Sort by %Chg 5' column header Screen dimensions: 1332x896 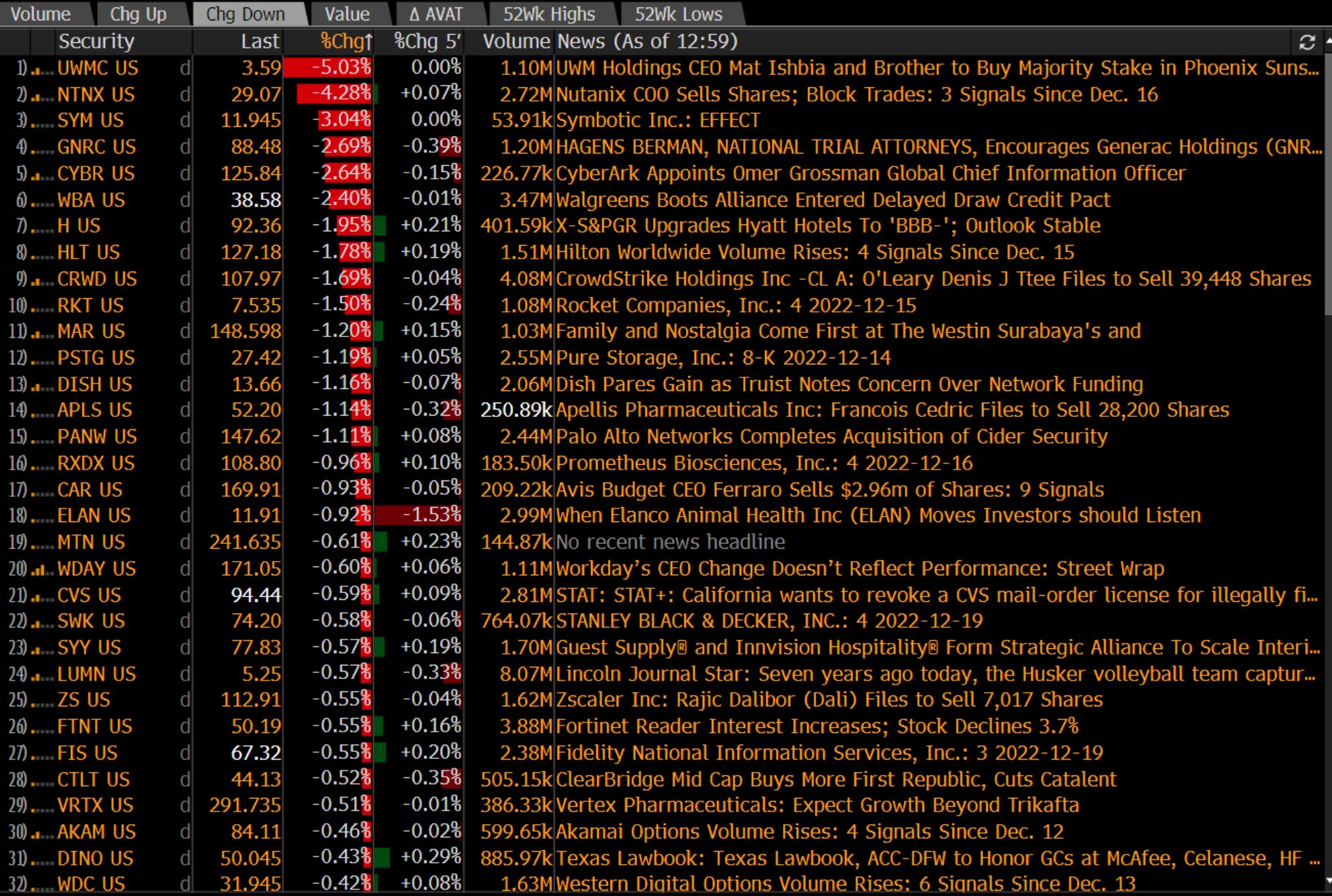coord(427,42)
